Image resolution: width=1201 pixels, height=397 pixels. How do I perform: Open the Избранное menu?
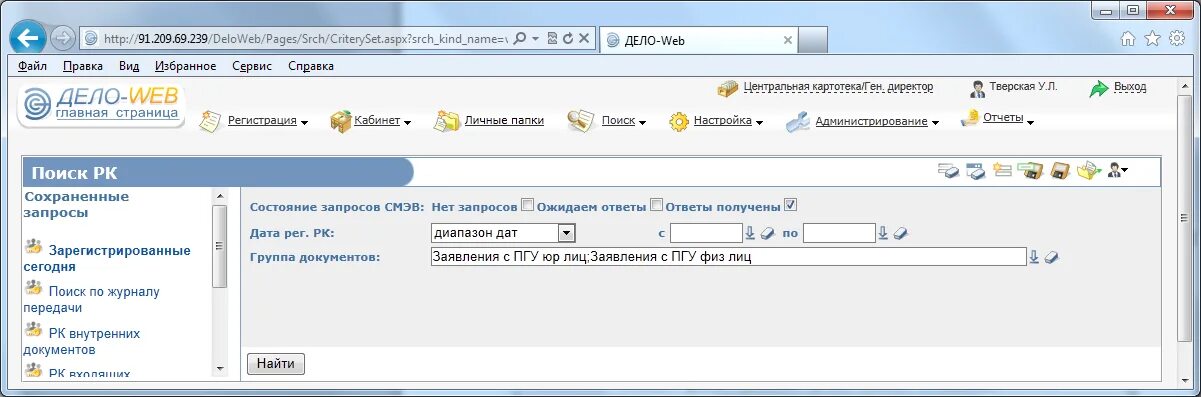click(186, 66)
